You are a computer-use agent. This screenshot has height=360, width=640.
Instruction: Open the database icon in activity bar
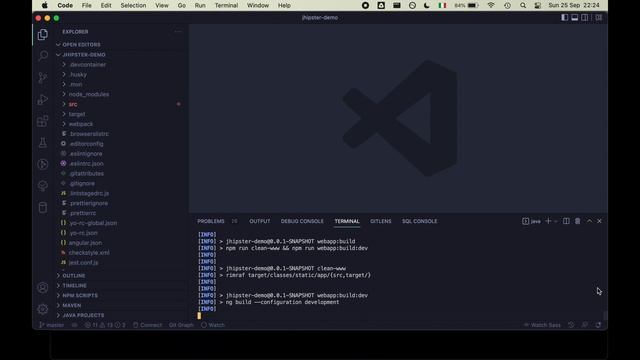[42, 207]
